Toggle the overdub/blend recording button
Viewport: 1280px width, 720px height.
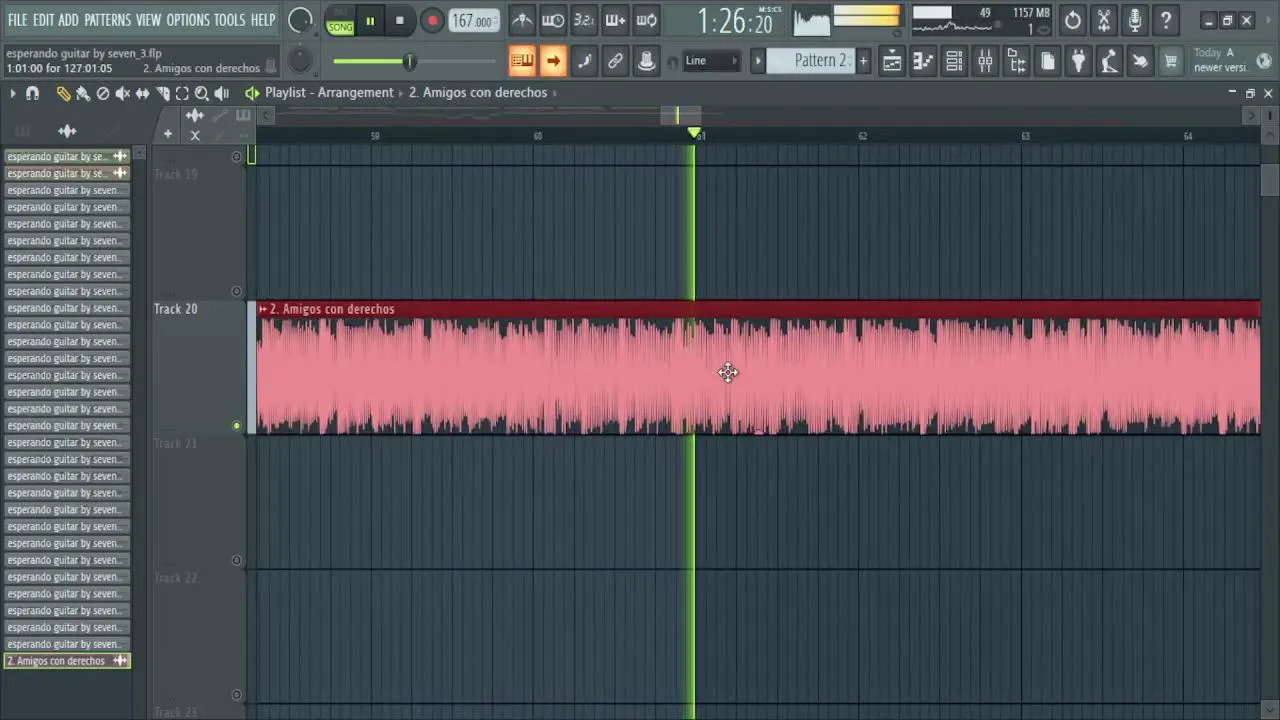(615, 20)
